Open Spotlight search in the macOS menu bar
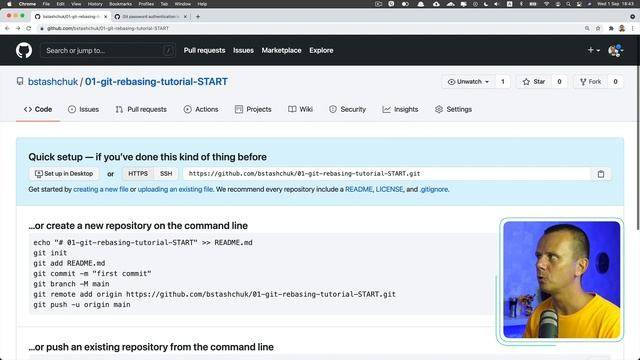 click(x=568, y=4)
